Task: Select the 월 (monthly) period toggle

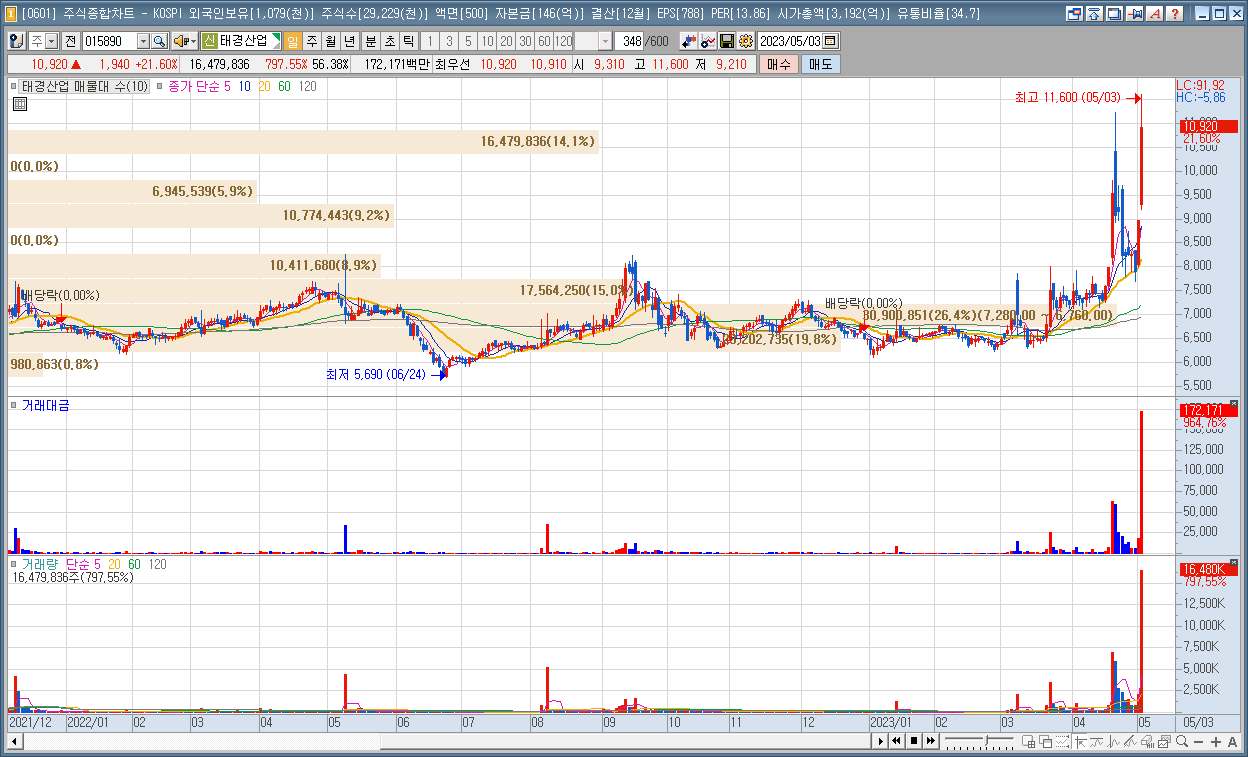Action: pos(329,41)
